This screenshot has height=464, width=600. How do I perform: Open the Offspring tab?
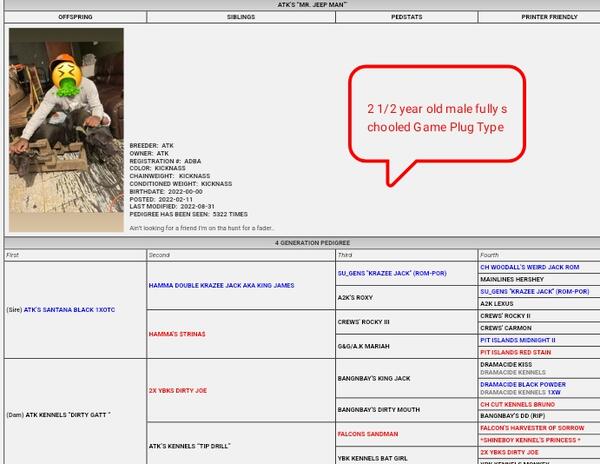point(74,17)
